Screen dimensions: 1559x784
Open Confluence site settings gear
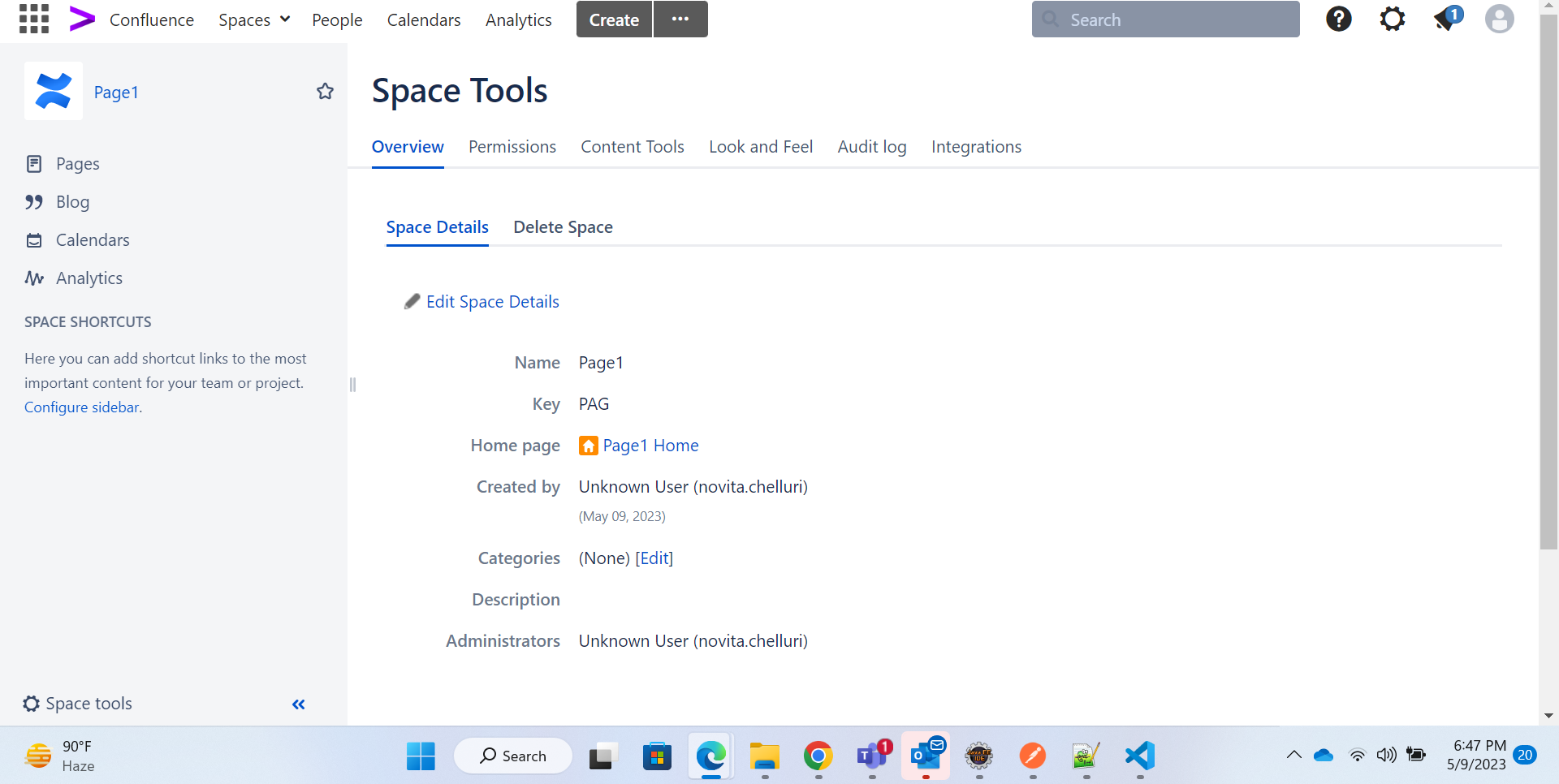coord(1392,19)
